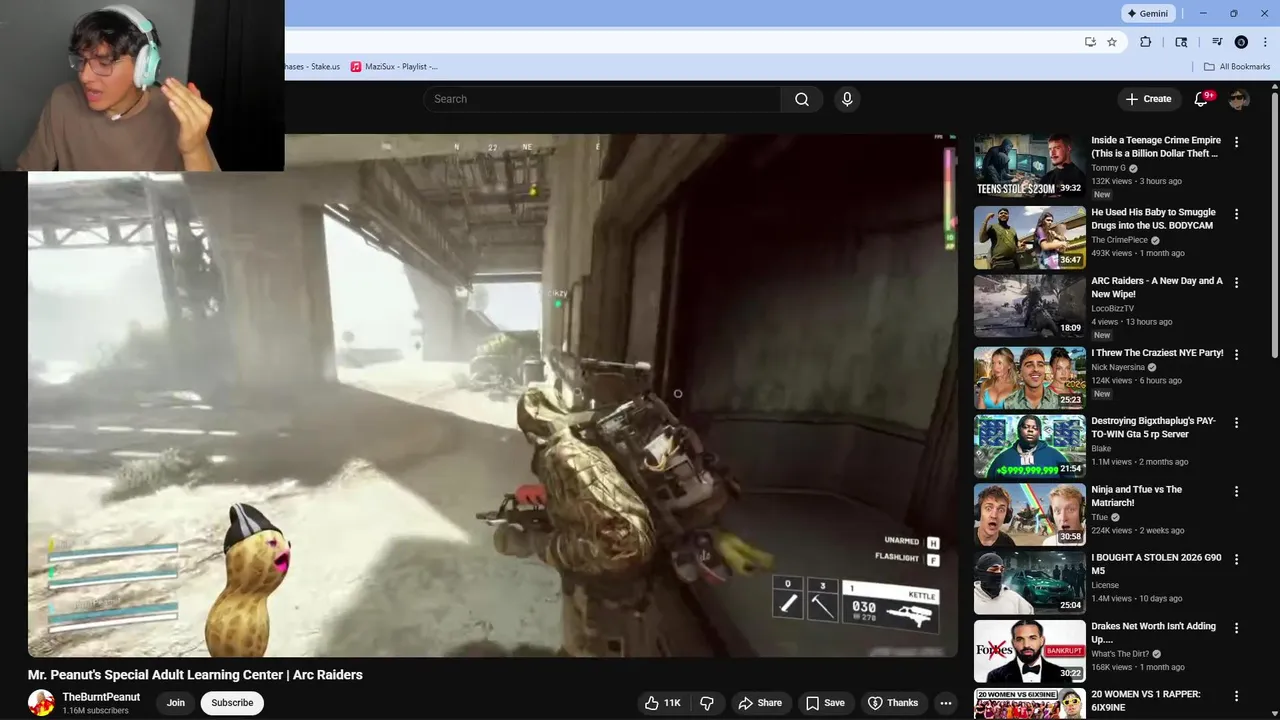Open Craziest NYE Party thumbnail
The image size is (1280, 720).
click(1029, 377)
